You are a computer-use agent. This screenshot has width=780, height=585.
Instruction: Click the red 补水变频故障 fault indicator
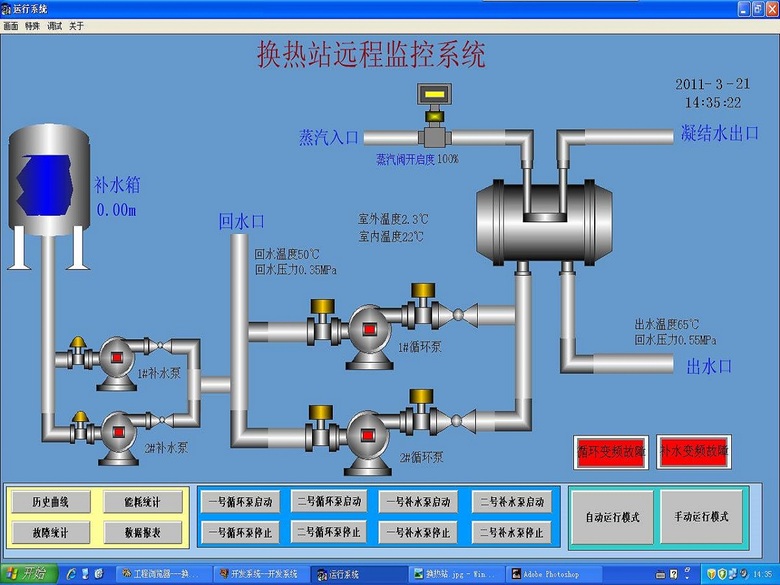click(x=694, y=452)
